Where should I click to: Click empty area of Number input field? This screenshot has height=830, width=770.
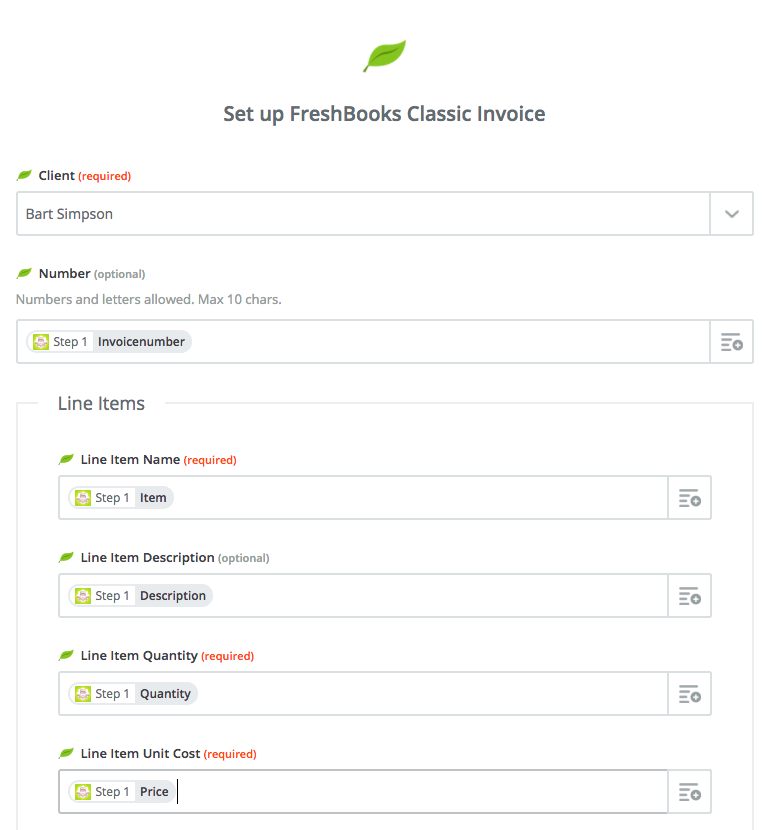coord(450,341)
